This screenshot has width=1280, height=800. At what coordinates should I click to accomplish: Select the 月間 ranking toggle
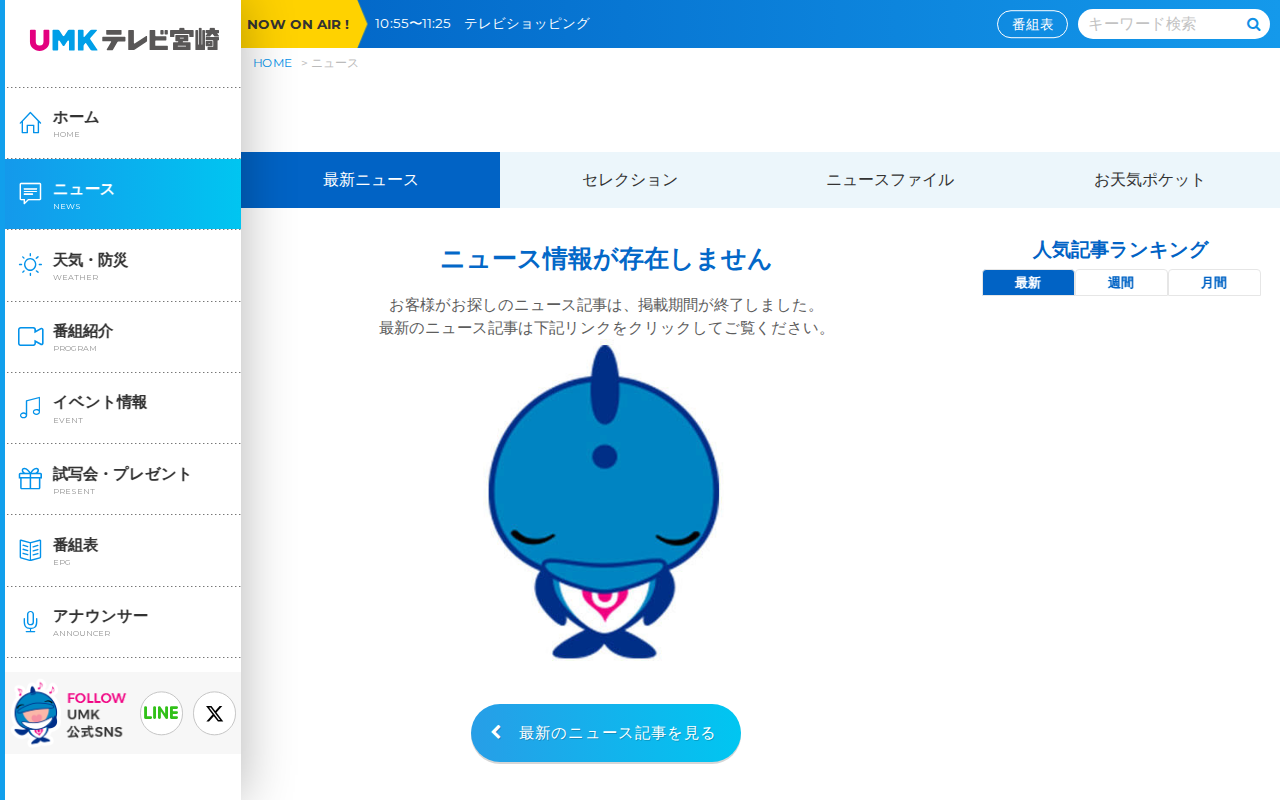[x=1214, y=283]
